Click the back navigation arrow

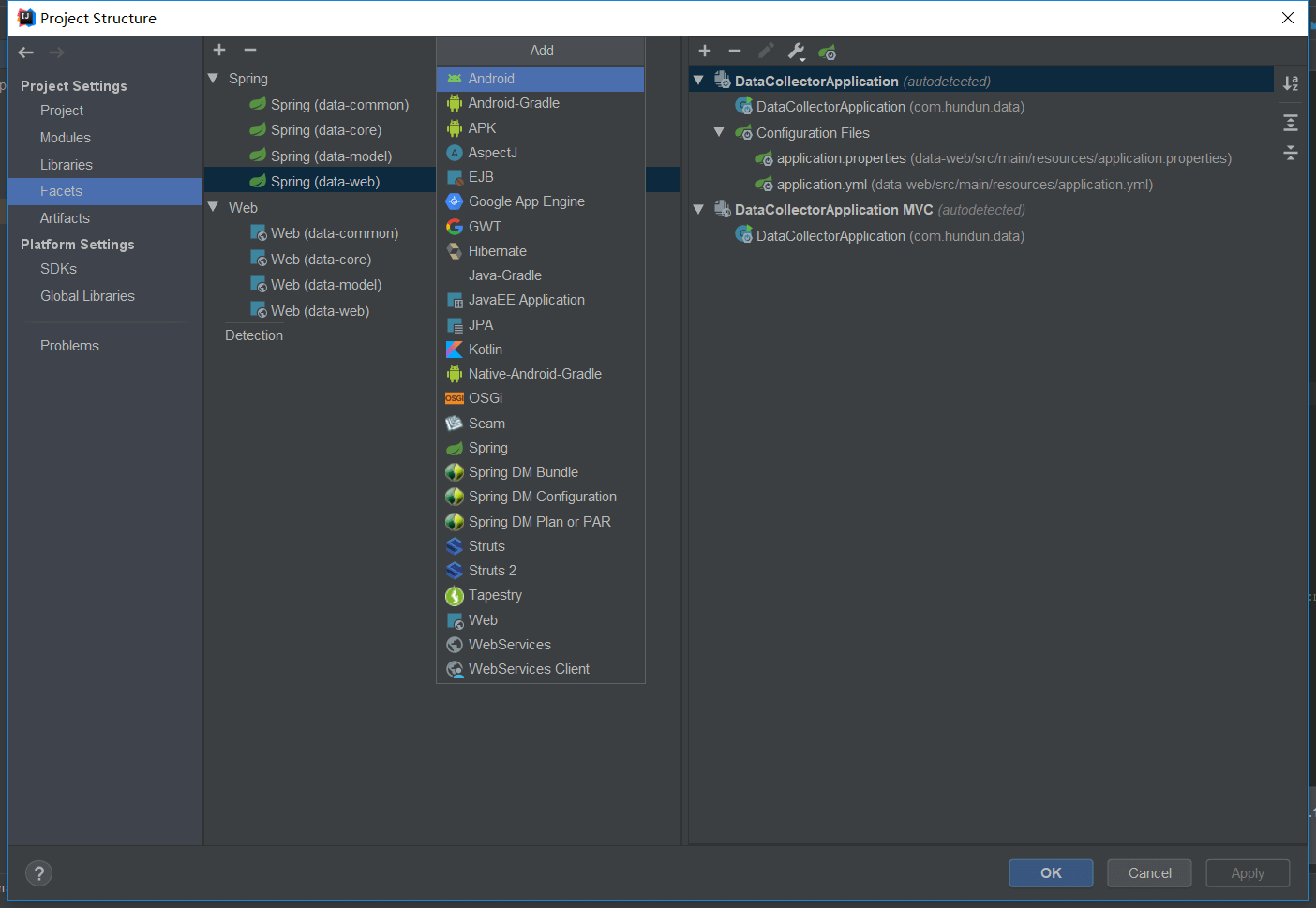[x=26, y=52]
